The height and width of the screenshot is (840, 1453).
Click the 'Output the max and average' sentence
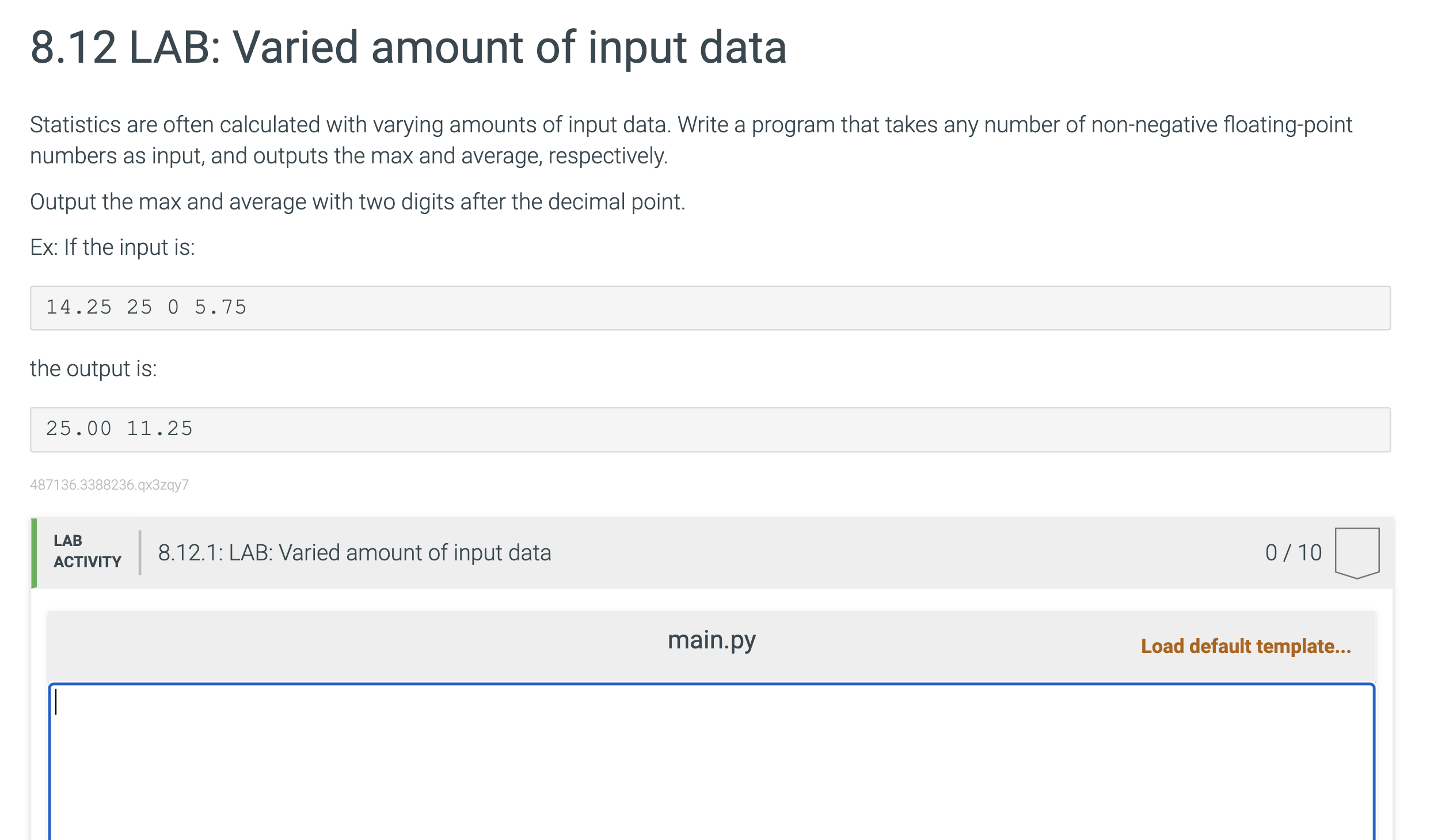(357, 201)
